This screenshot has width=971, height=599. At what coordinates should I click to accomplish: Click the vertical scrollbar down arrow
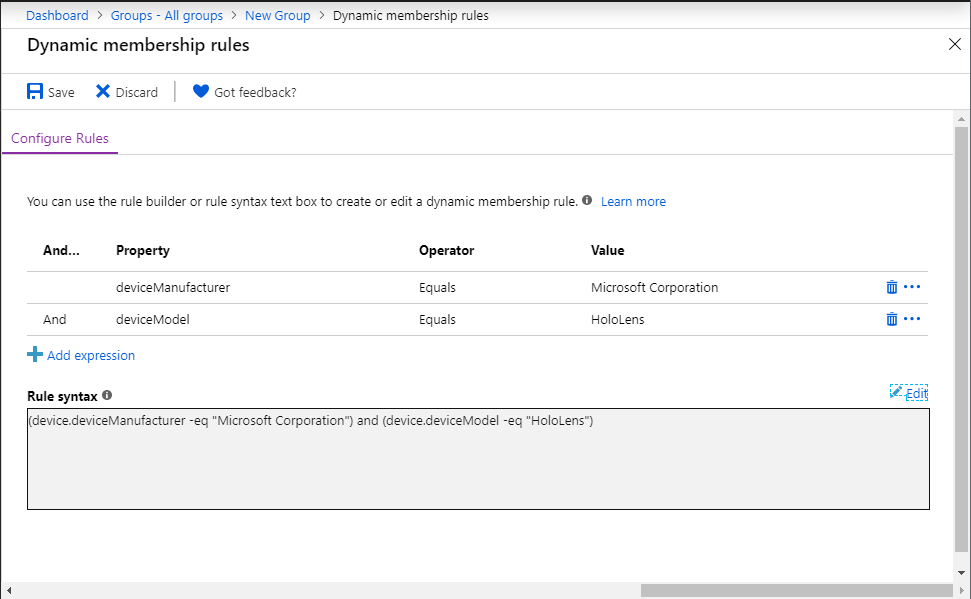tap(961, 573)
